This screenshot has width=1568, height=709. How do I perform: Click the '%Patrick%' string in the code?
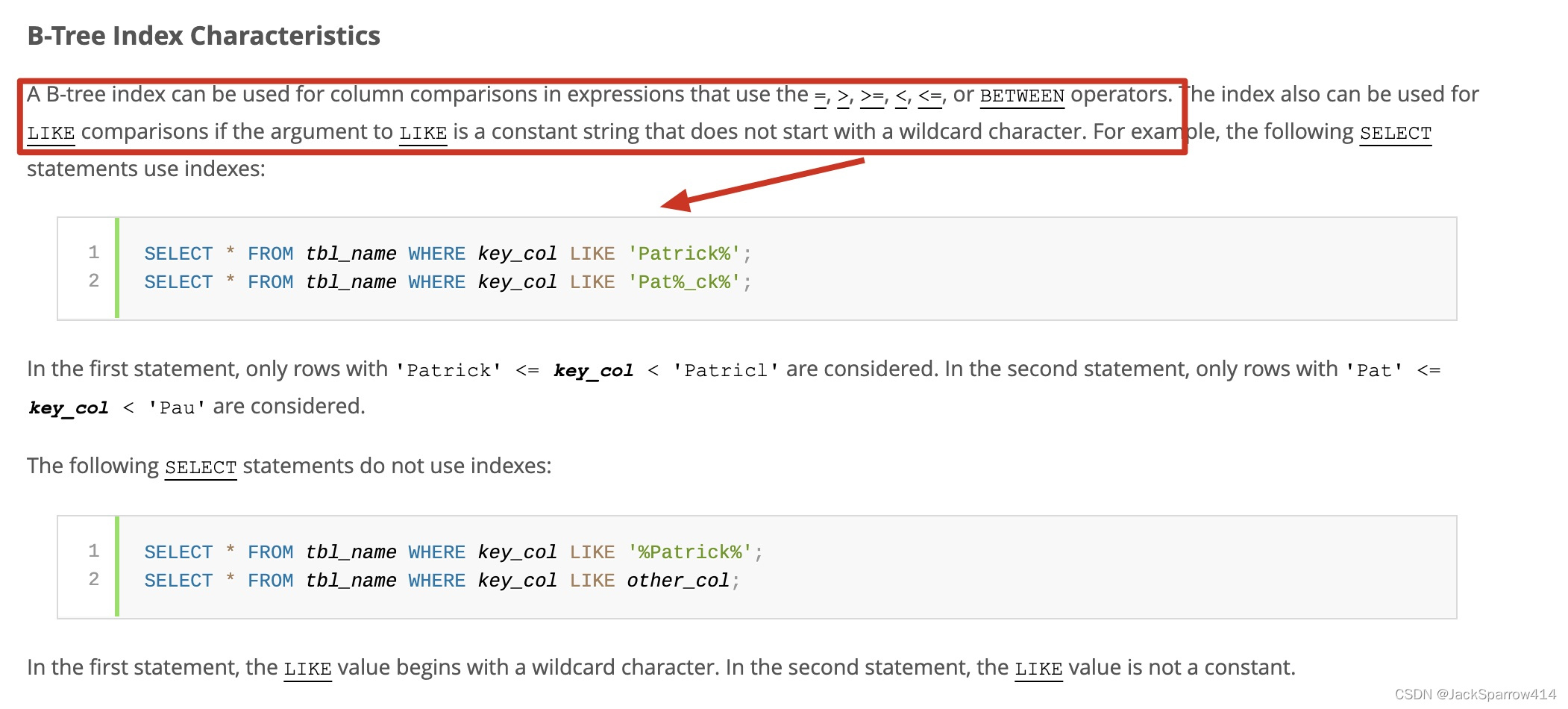(690, 552)
